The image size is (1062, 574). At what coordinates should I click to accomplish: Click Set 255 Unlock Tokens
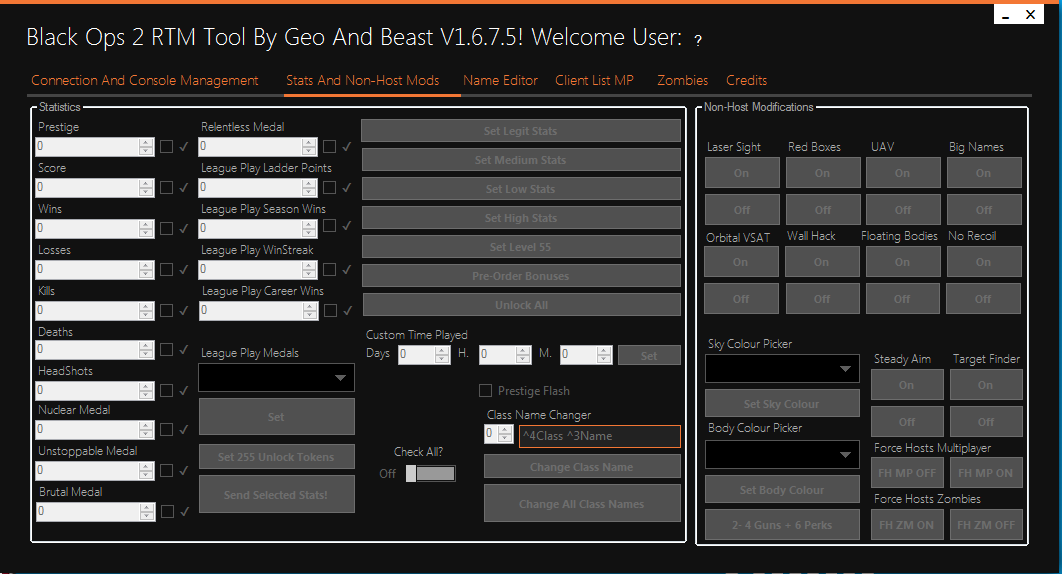click(276, 457)
